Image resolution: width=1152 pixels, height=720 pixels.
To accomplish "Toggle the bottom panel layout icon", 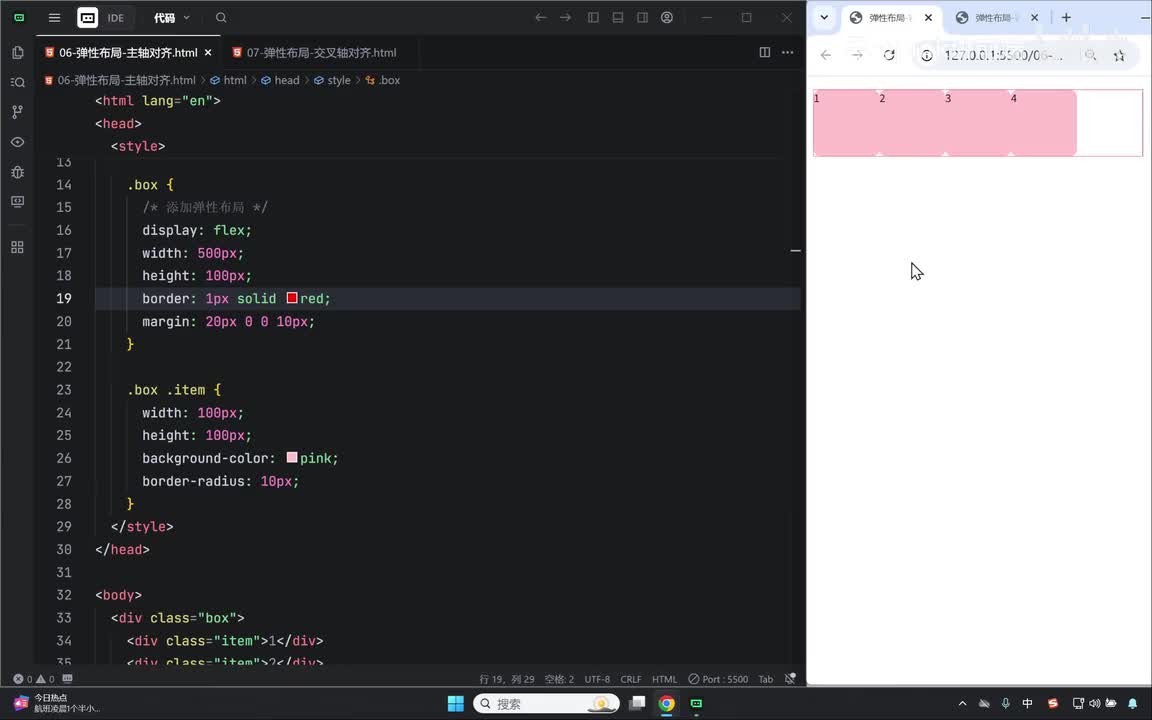I will point(618,18).
